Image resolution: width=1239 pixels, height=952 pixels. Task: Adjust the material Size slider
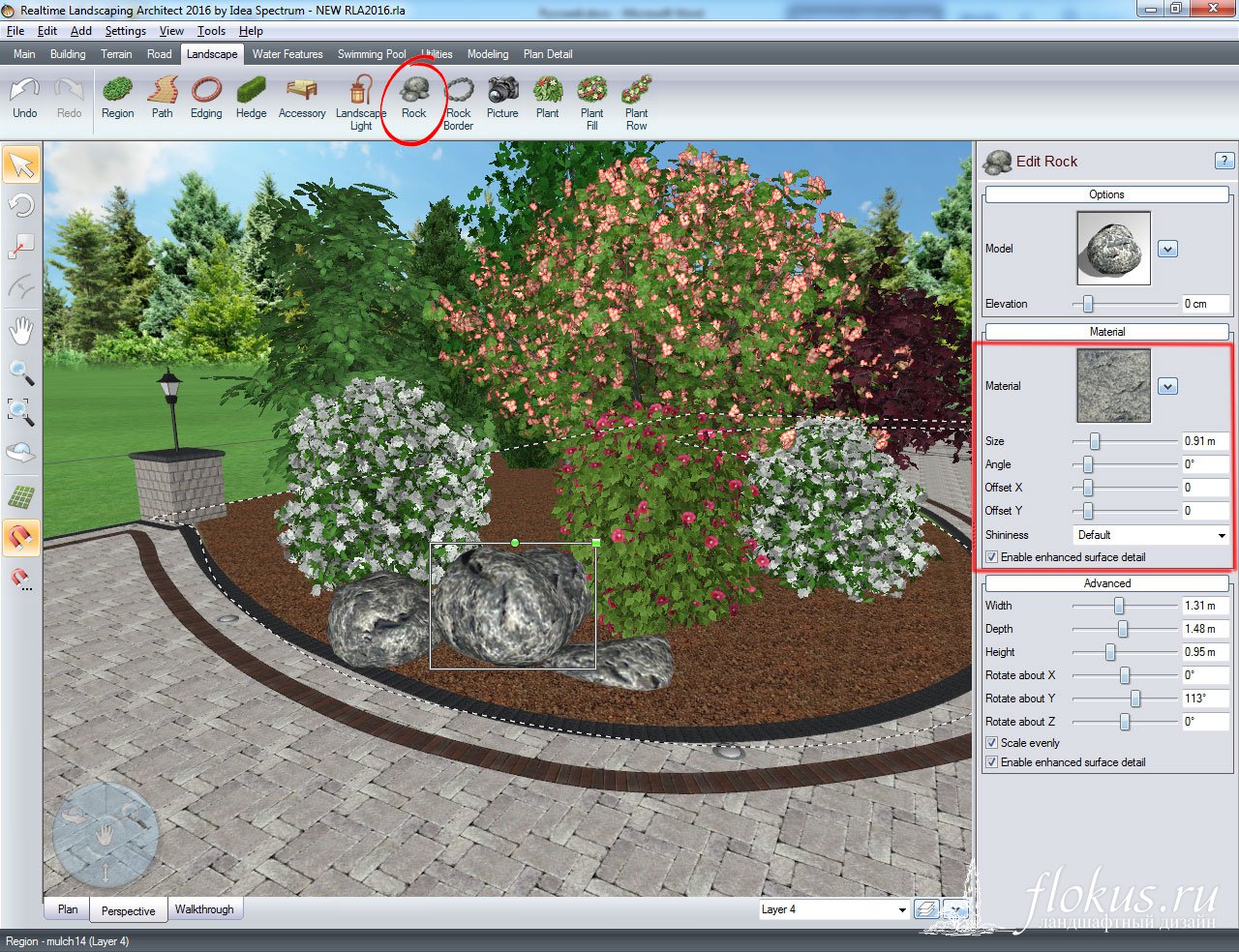(x=1095, y=441)
